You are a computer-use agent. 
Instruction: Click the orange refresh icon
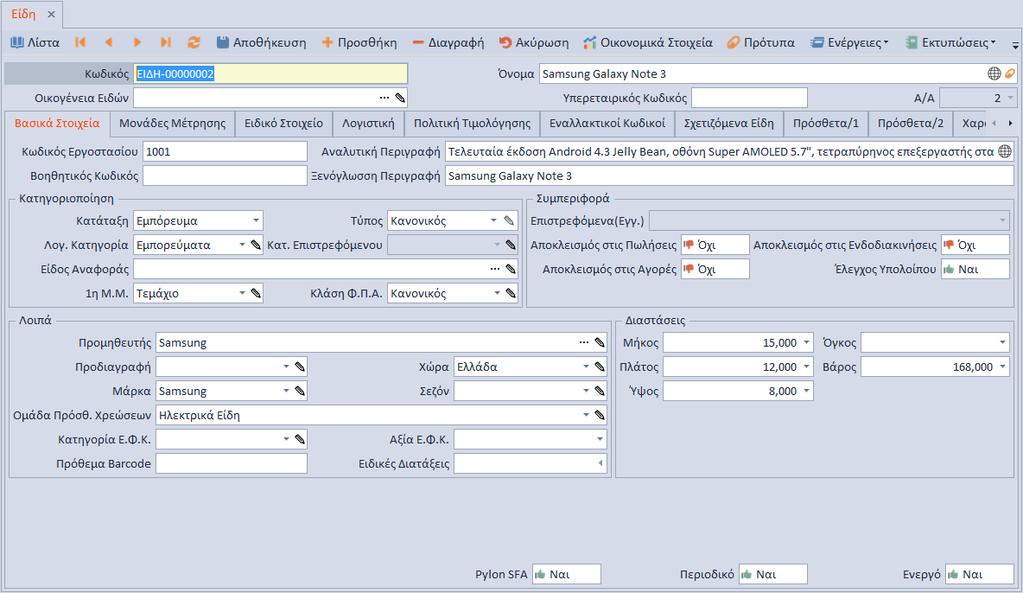(194, 42)
